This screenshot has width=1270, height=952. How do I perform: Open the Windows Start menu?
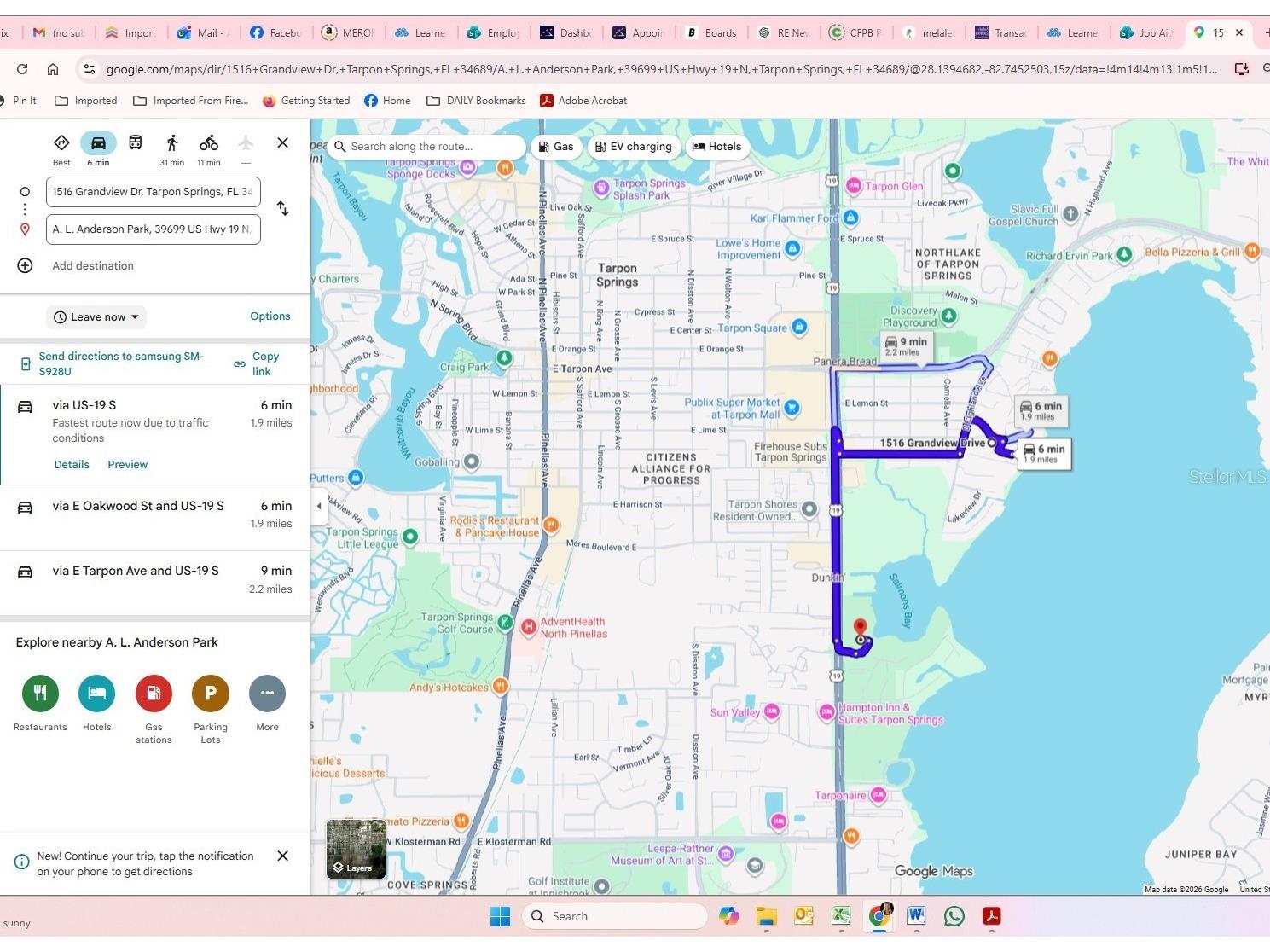click(501, 916)
